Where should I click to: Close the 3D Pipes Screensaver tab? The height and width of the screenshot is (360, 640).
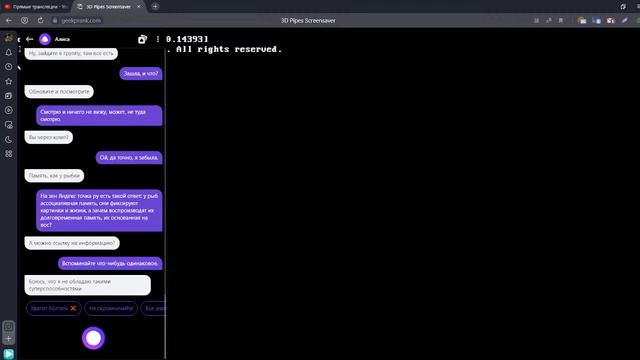[139, 7]
